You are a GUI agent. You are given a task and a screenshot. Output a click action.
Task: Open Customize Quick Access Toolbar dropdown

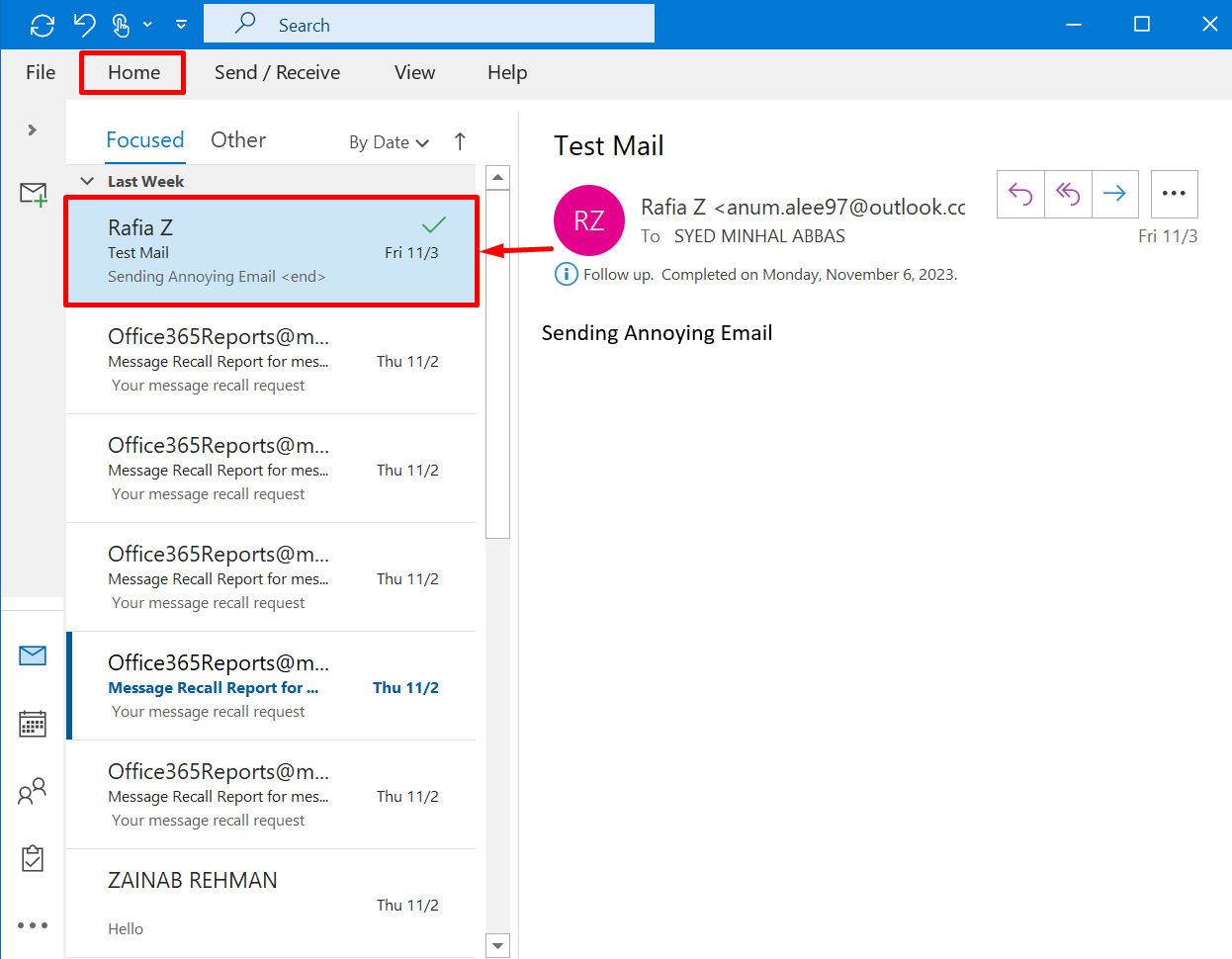181,25
